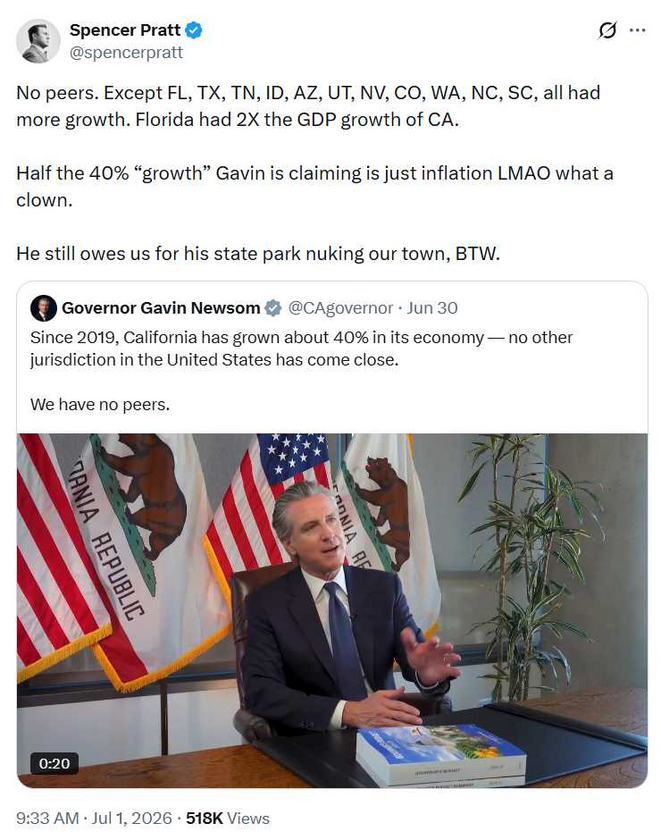This screenshot has height=840, width=661.
Task: Open the three-dot more options menu
Action: coord(637,31)
